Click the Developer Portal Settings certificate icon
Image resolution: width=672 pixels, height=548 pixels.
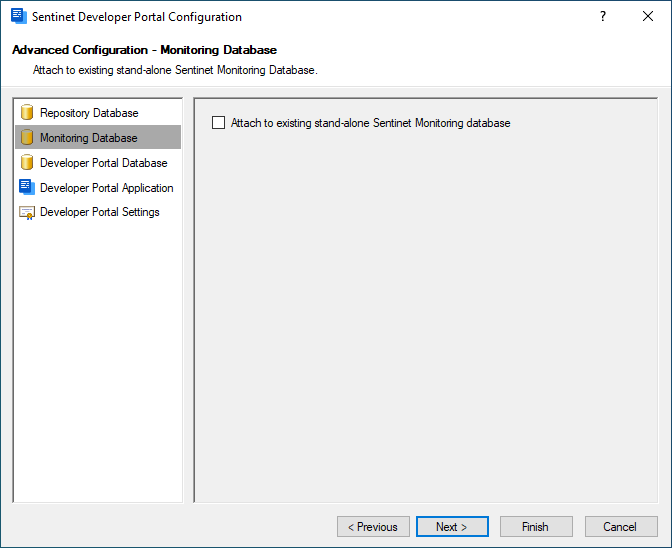pyautogui.click(x=27, y=213)
